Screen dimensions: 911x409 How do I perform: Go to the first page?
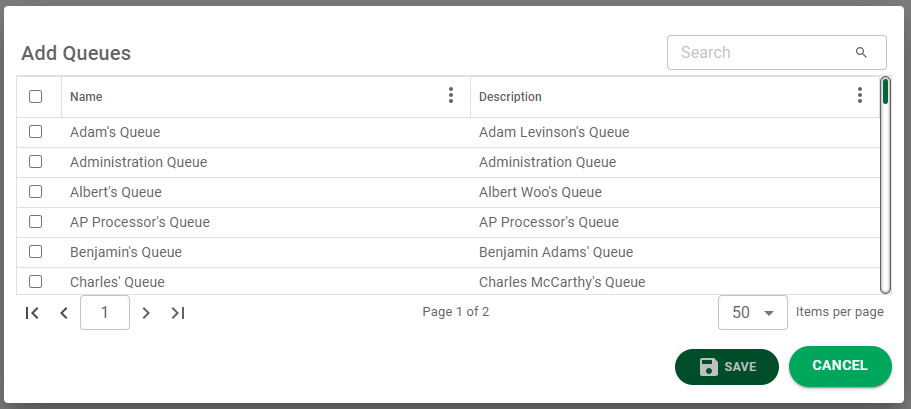32,313
